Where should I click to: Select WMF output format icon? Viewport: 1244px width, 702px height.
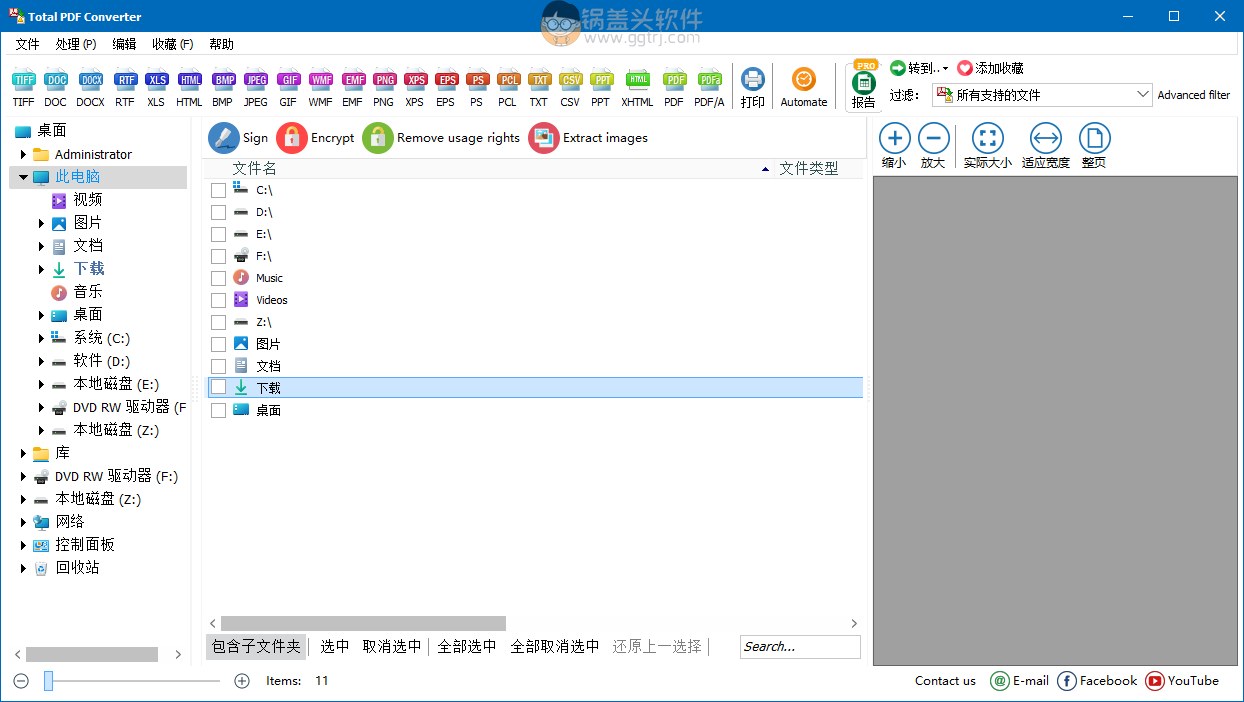tap(321, 80)
